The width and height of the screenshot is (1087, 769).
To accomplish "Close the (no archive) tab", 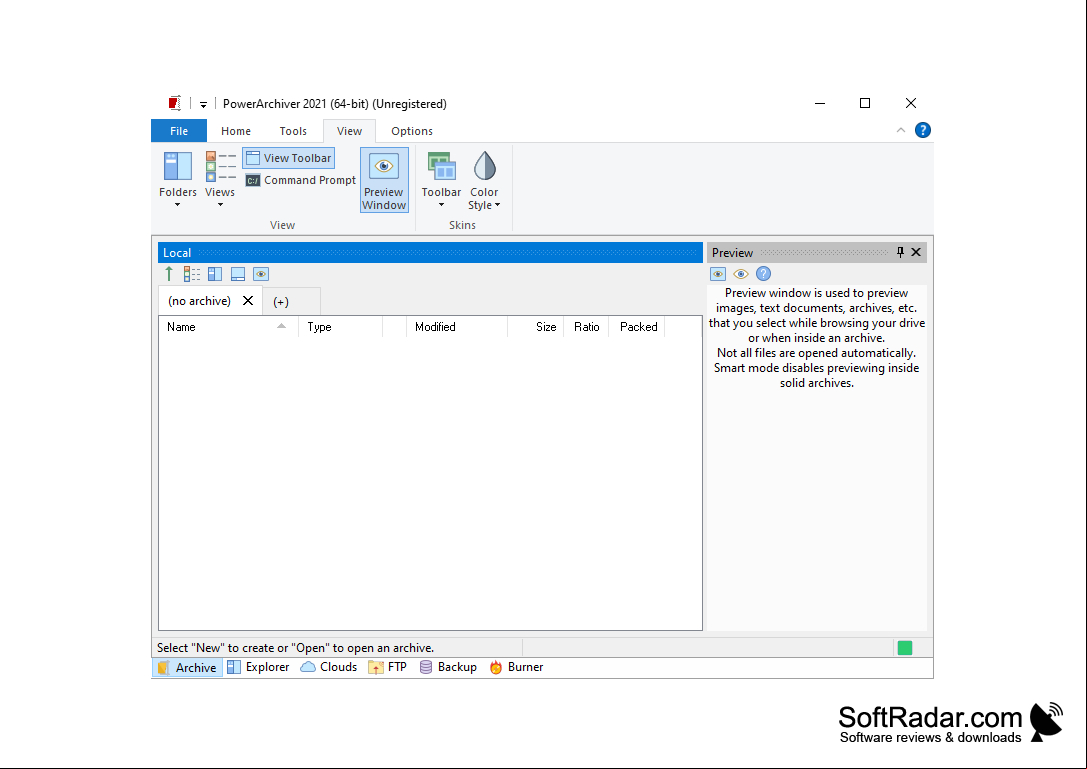I will click(248, 300).
